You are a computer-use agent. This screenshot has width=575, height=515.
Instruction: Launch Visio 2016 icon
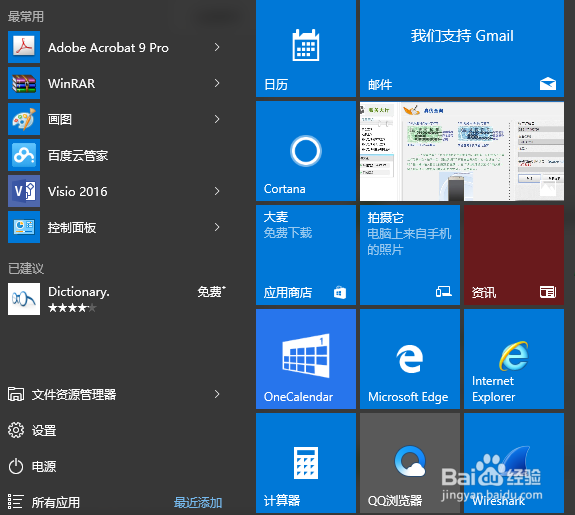(24, 191)
